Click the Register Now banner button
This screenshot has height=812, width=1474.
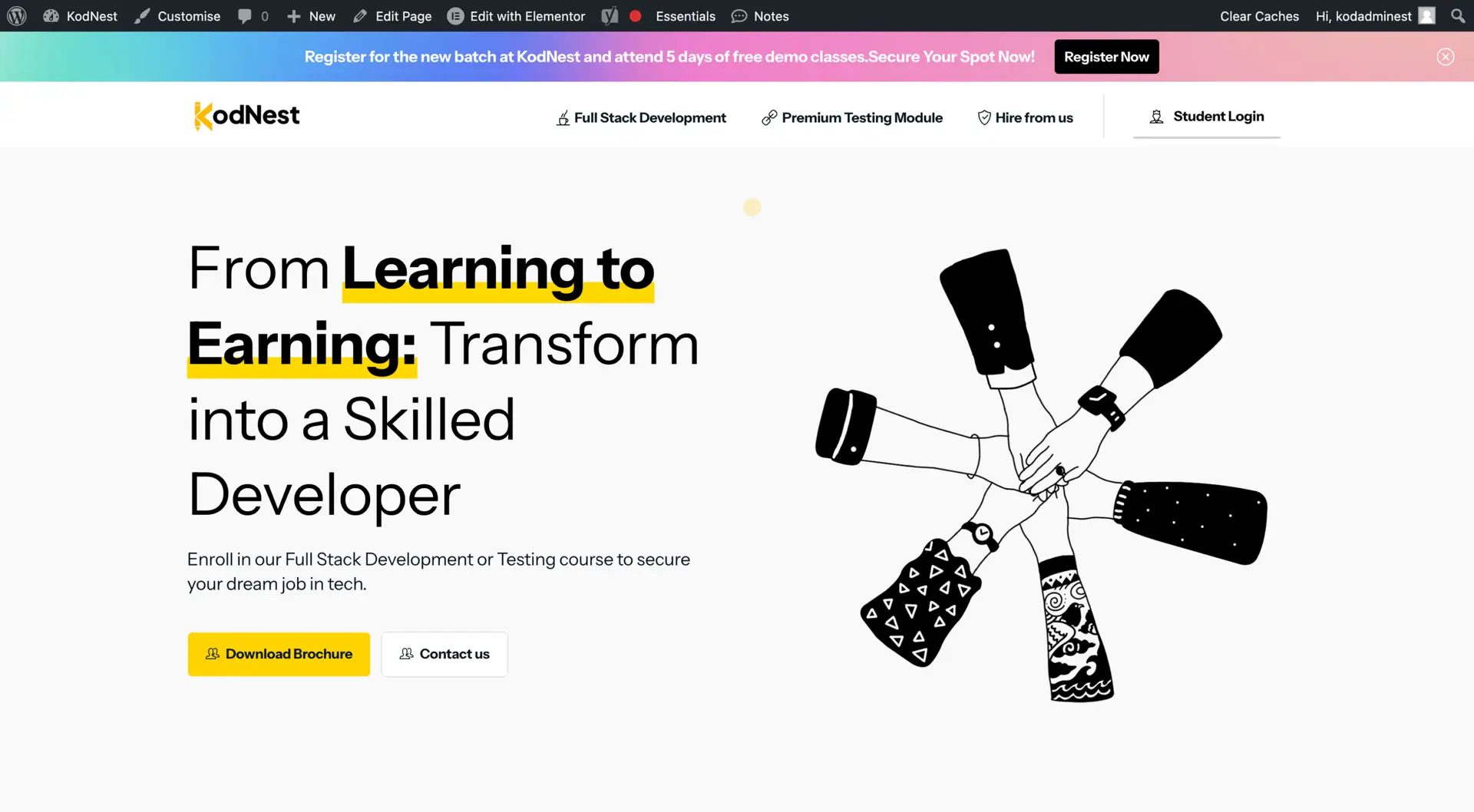[1106, 57]
